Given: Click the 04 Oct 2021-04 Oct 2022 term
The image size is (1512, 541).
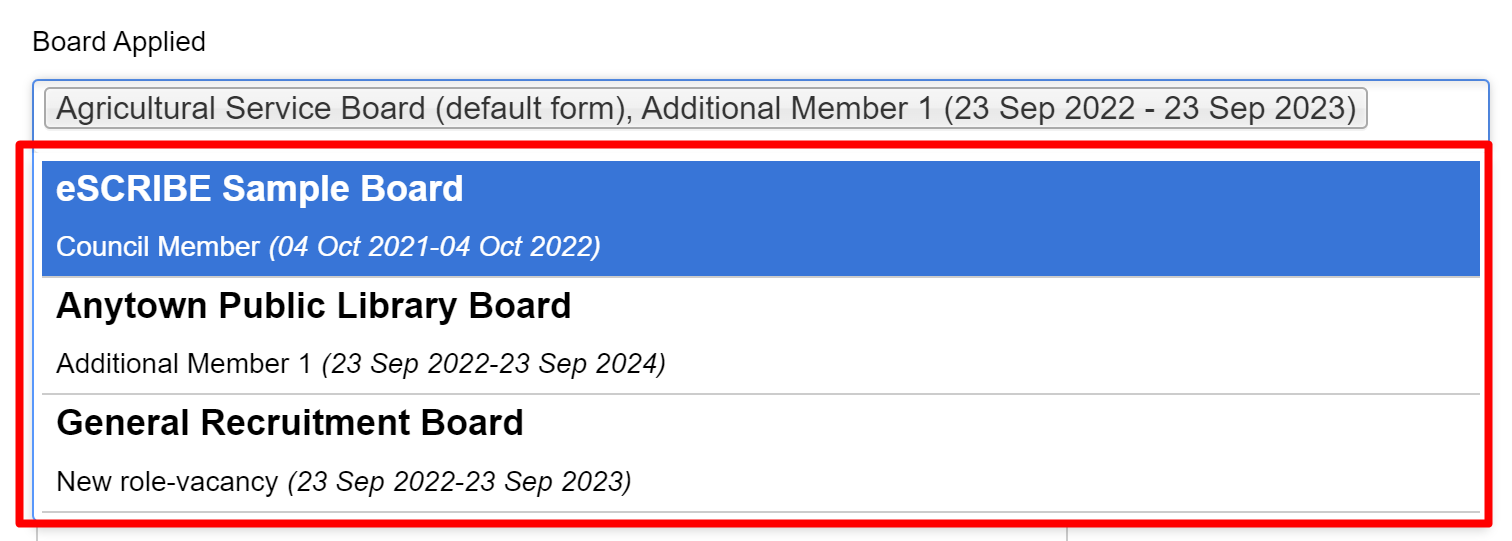Looking at the screenshot, I should (x=435, y=246).
